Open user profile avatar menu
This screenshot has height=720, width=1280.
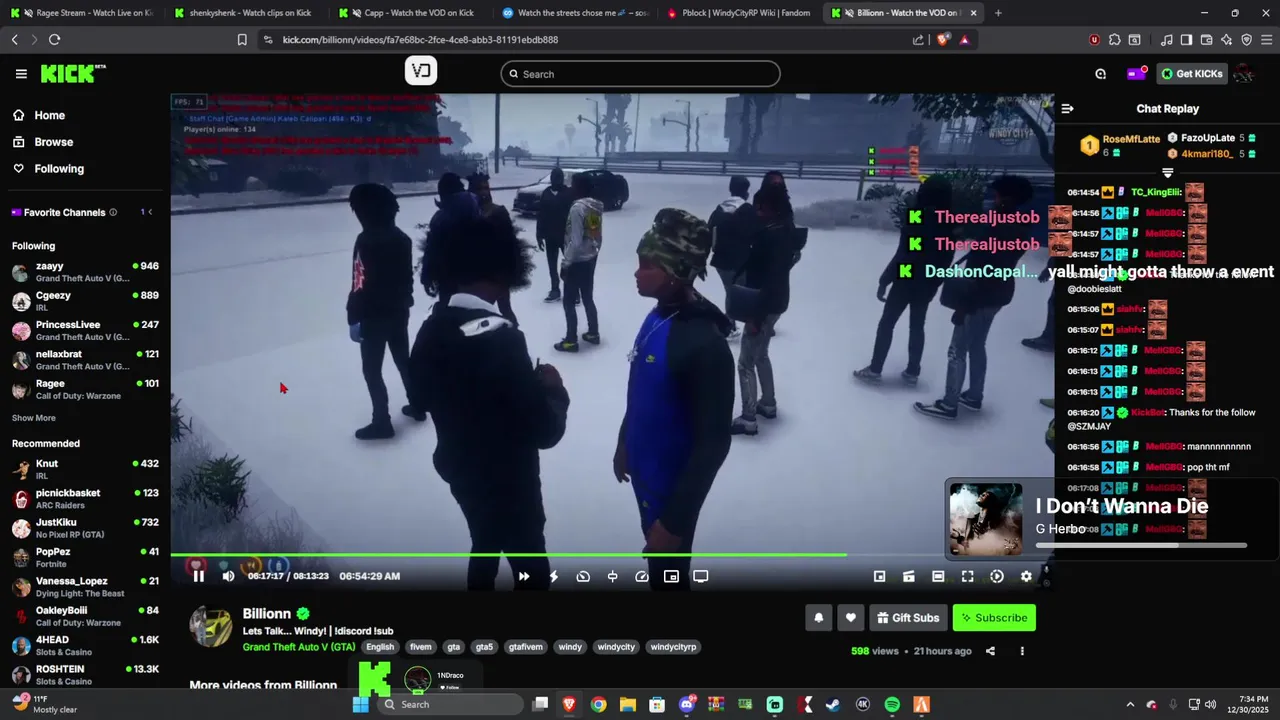tap(1243, 74)
